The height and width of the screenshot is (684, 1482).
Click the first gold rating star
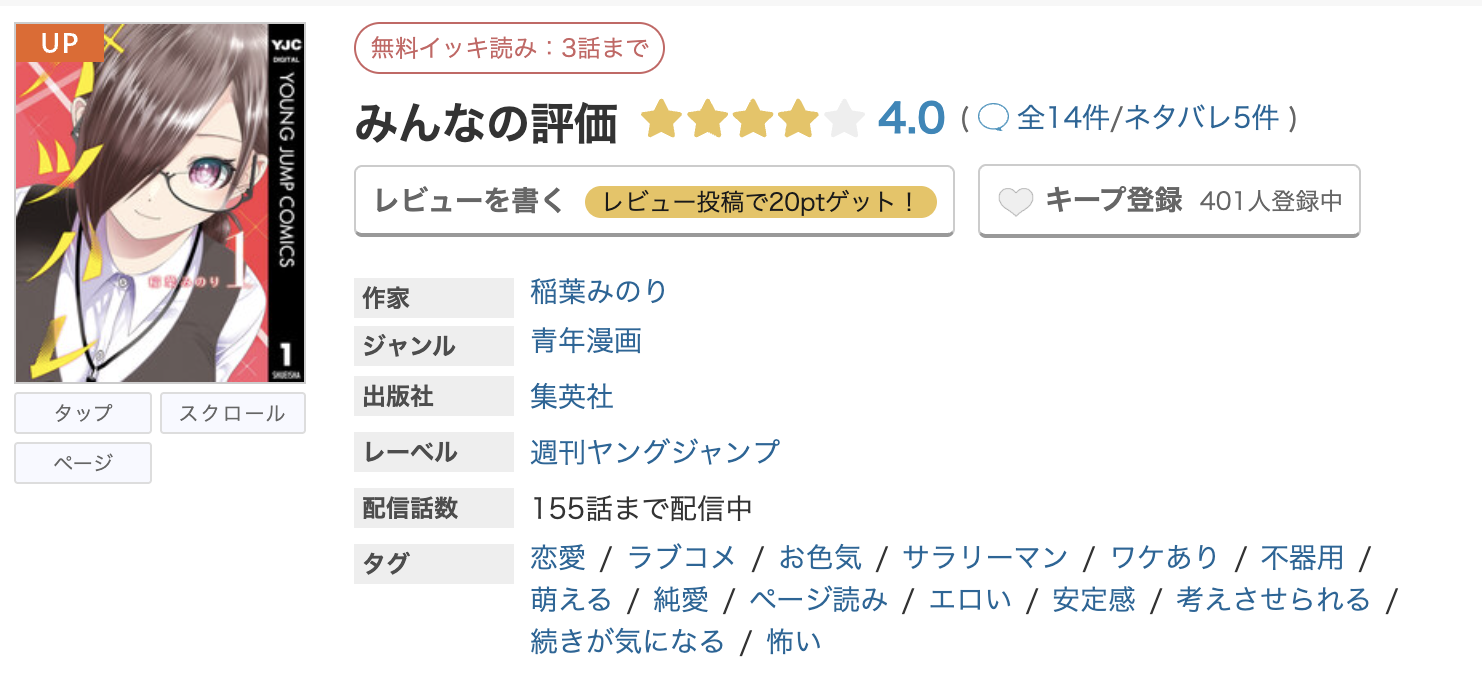click(662, 117)
